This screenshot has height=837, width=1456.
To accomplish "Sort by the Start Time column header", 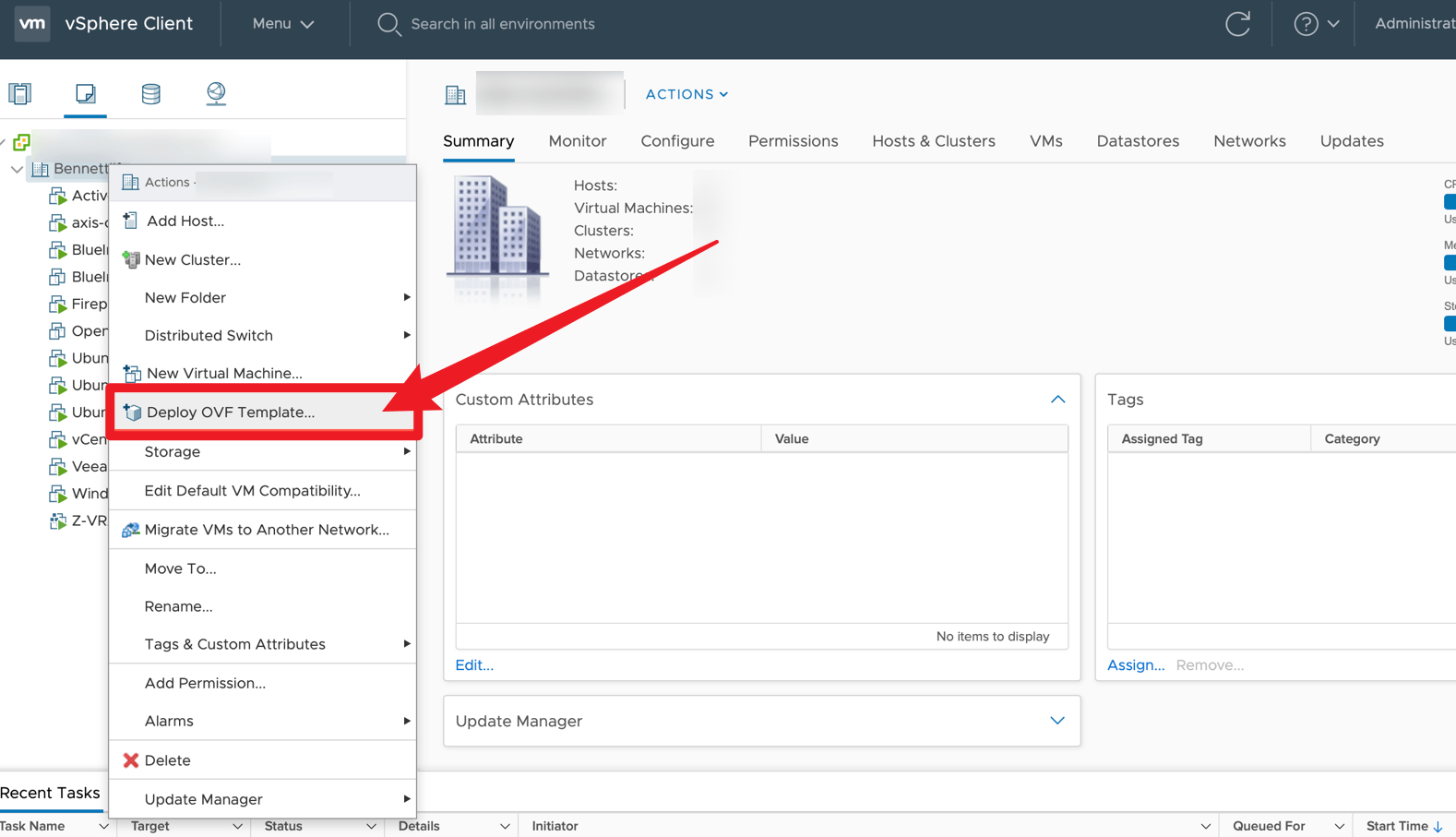I will [1404, 827].
